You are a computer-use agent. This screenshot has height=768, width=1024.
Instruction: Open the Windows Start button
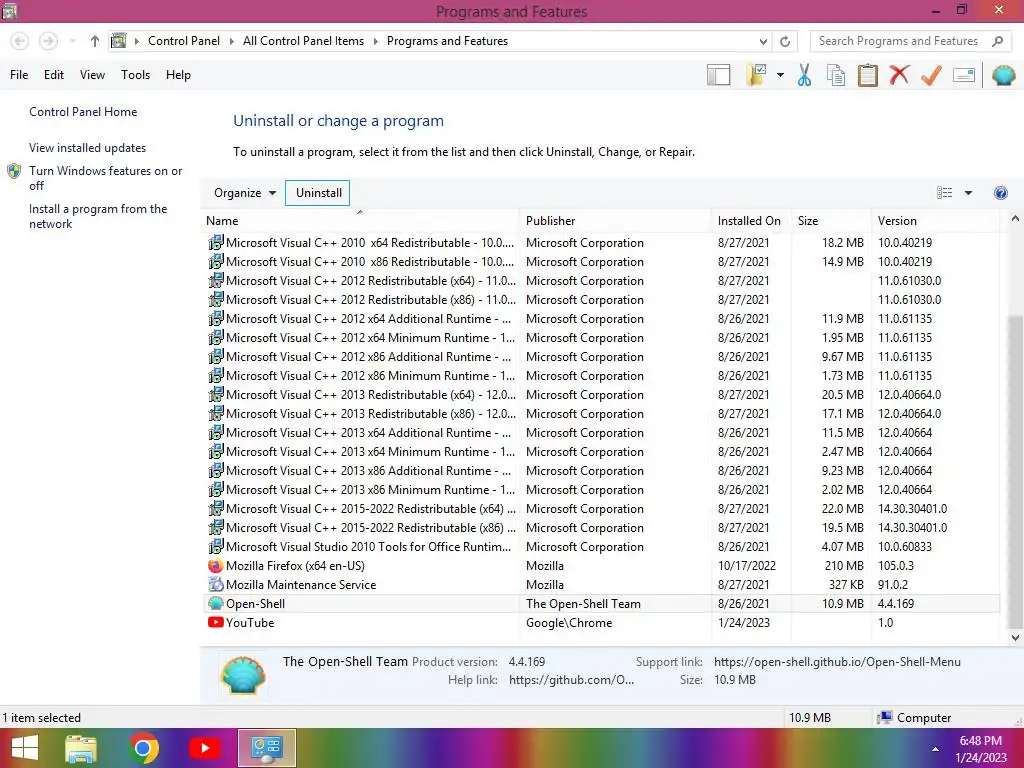[25, 748]
